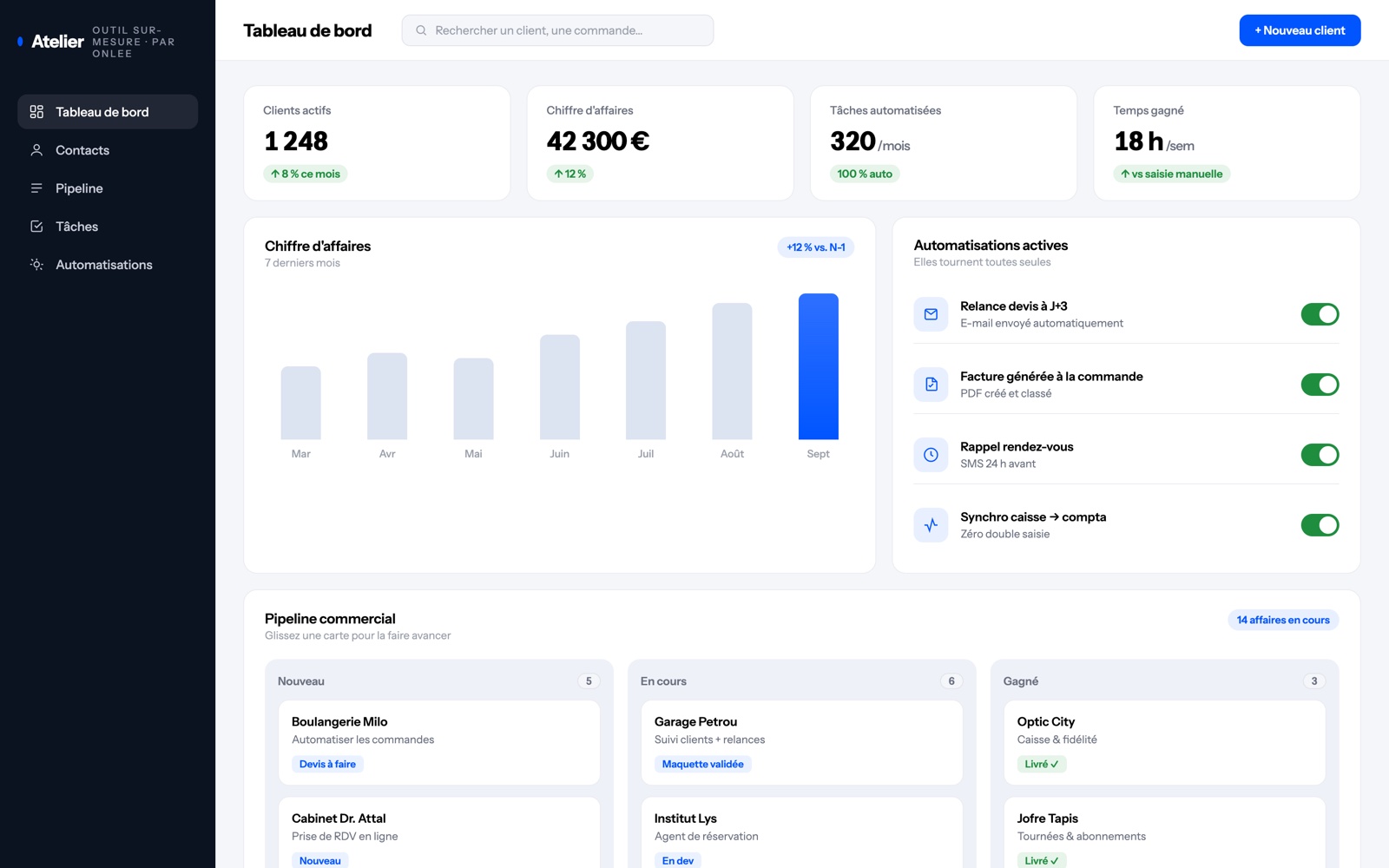
Task: Click the Automatisations actives heading
Action: point(991,246)
